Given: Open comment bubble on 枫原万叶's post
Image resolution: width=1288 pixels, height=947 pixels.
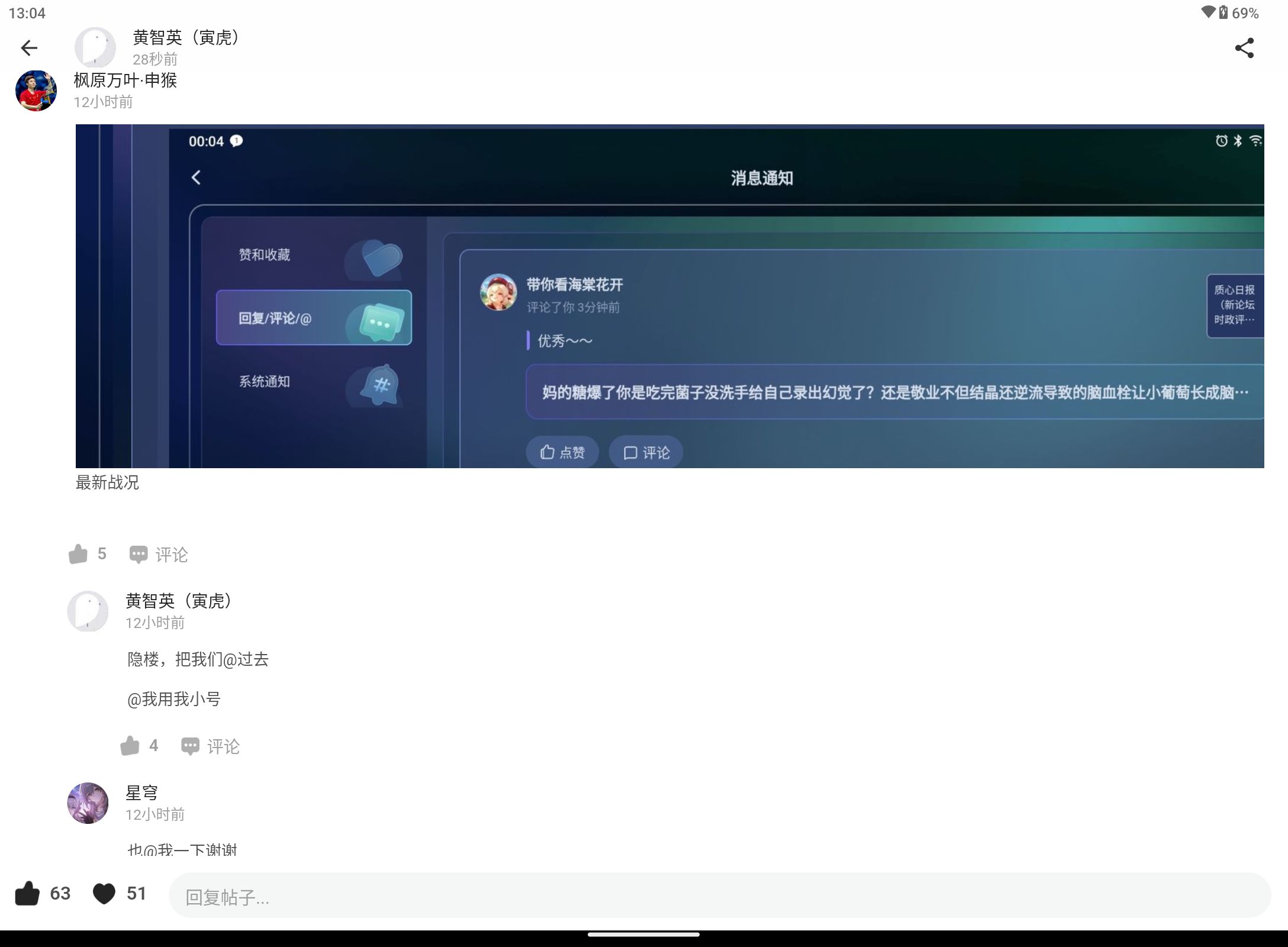Looking at the screenshot, I should (x=139, y=555).
